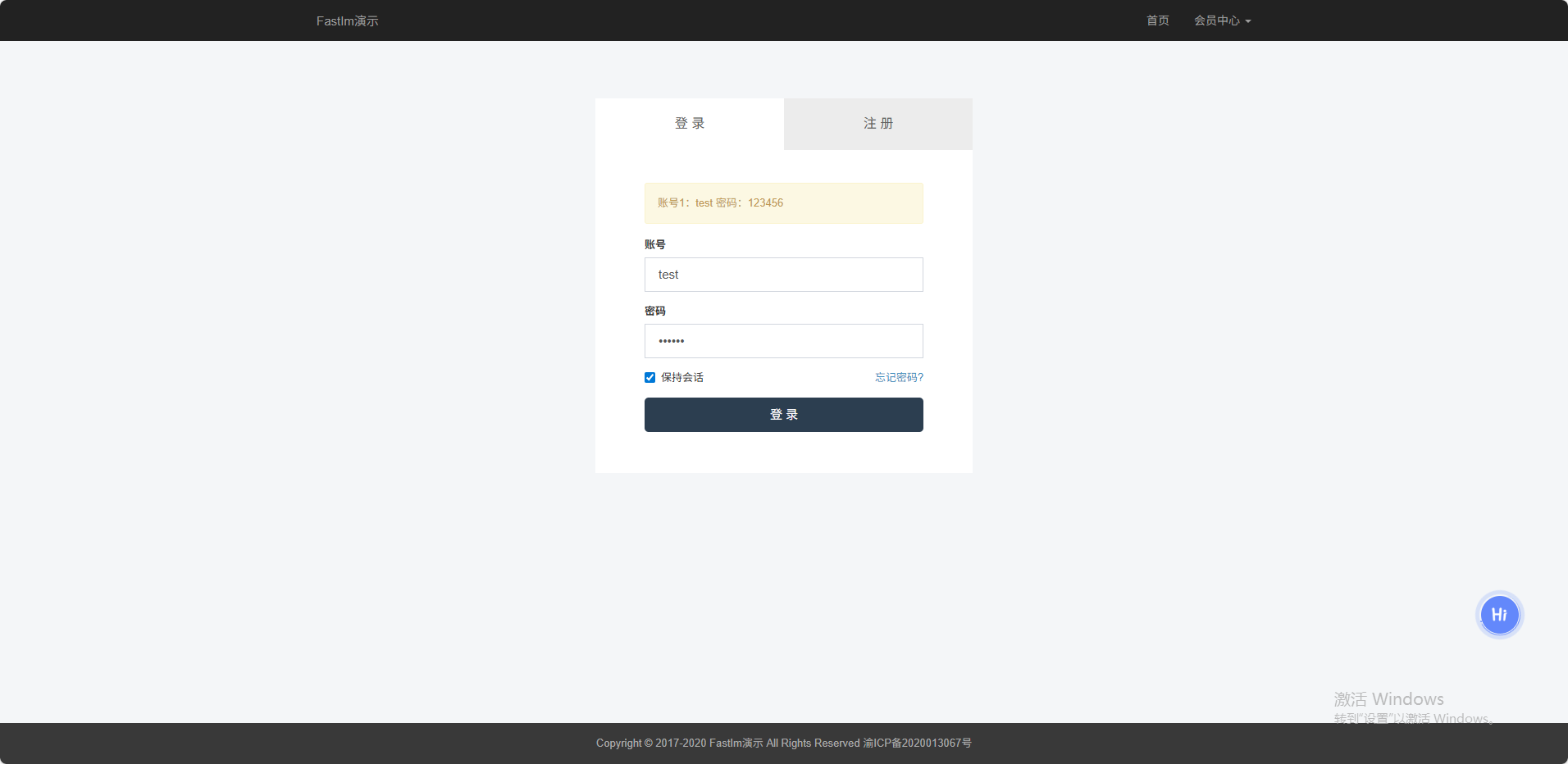Screen dimensions: 1568x764
Task: Click the 密码 field label
Action: [x=654, y=311]
